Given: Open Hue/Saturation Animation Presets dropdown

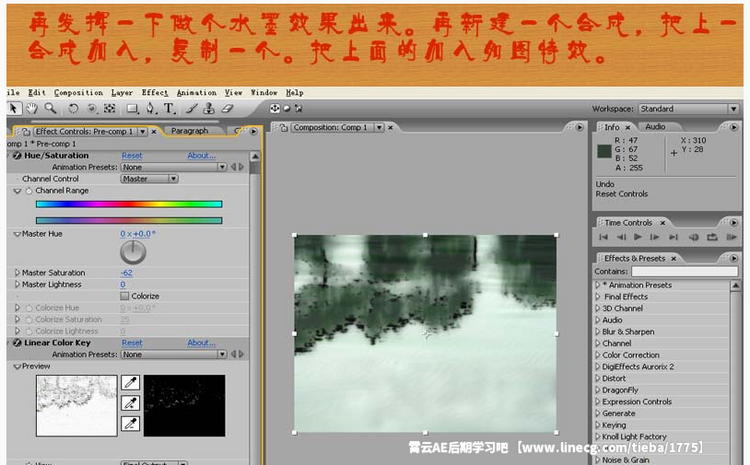Looking at the screenshot, I should [174, 167].
